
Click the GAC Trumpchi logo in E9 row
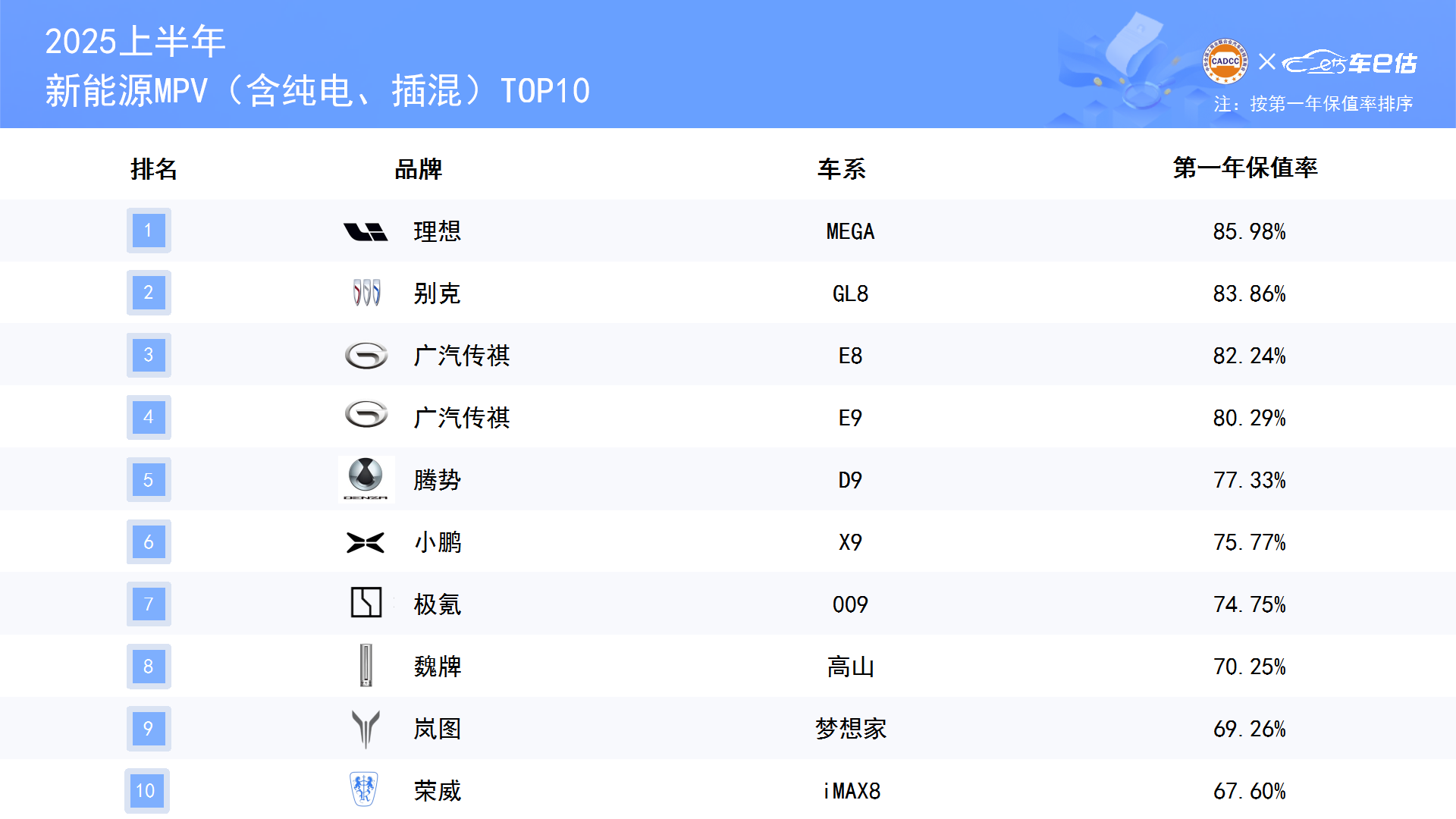coord(366,414)
